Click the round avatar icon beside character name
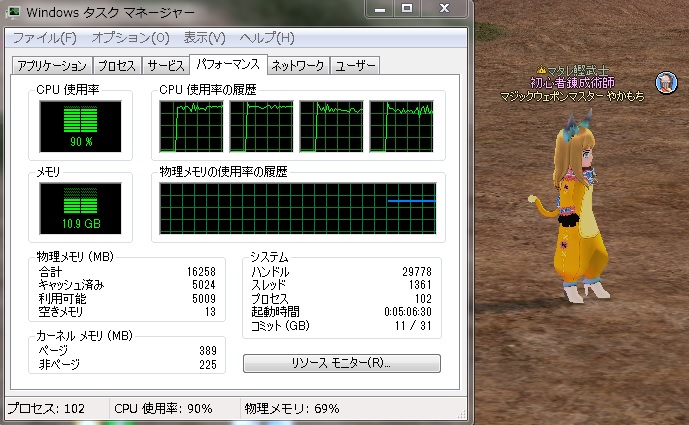The height and width of the screenshot is (425, 689). point(666,83)
